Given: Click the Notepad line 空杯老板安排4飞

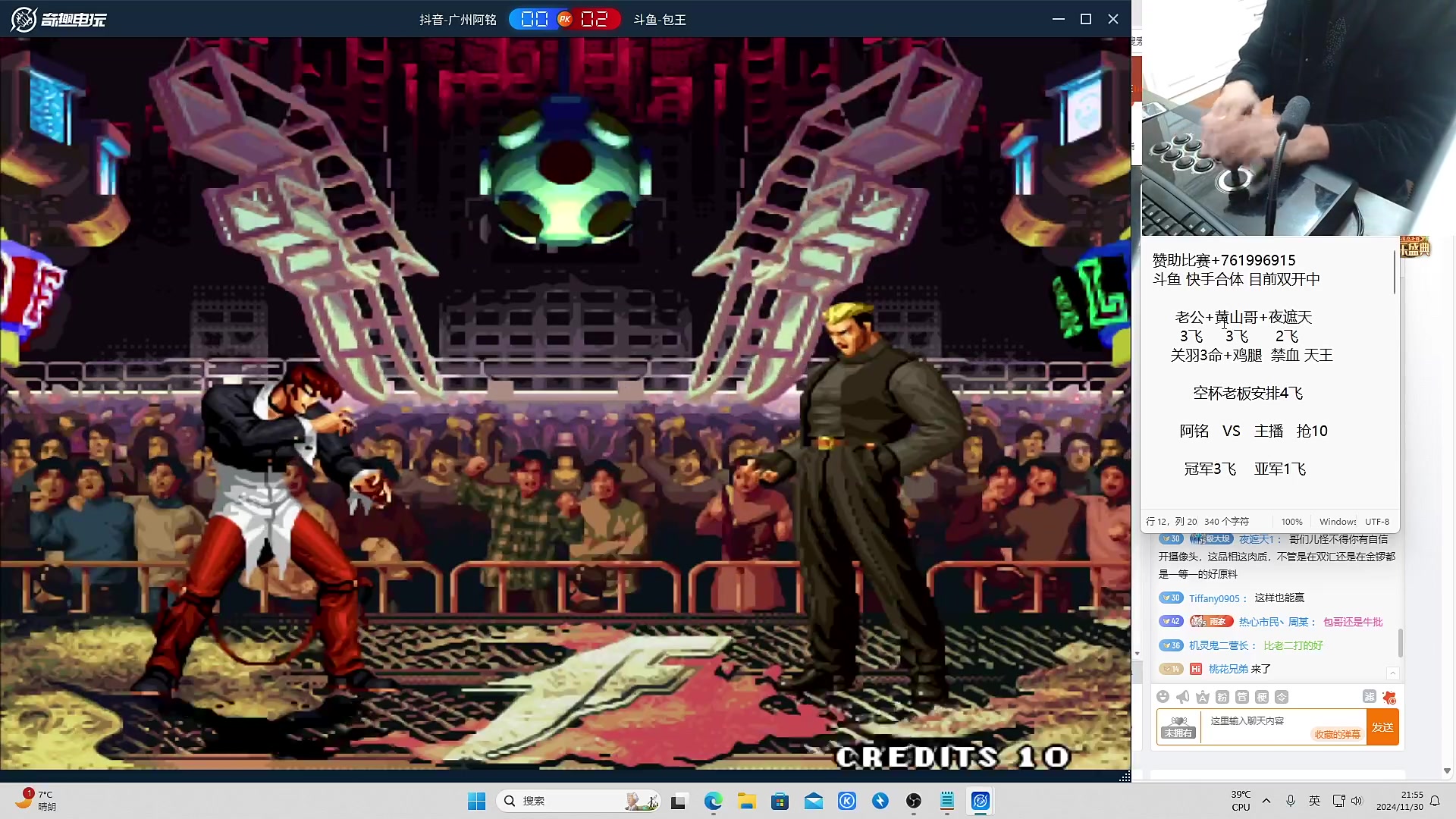Looking at the screenshot, I should [1248, 393].
